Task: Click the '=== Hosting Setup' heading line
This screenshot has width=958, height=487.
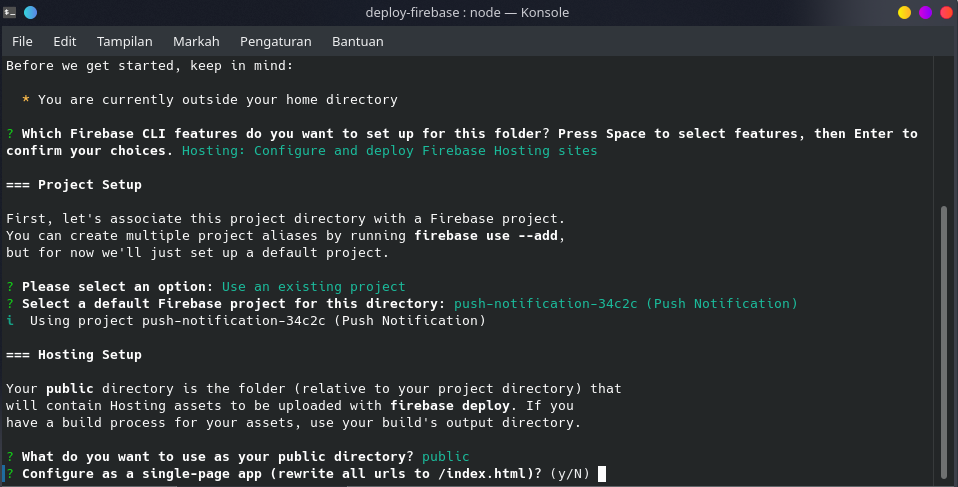Action: (x=74, y=355)
